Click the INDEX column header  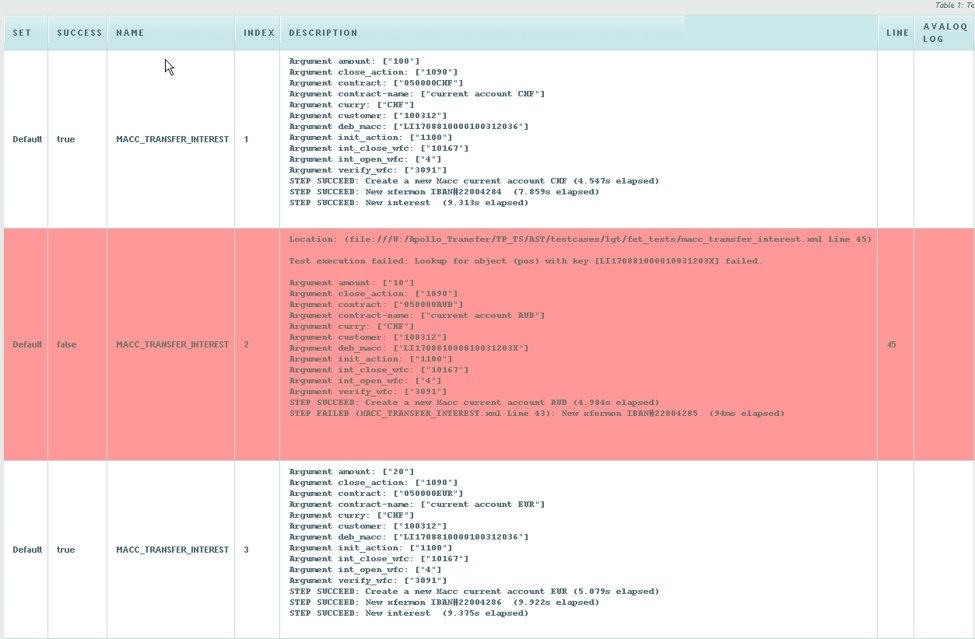point(259,33)
